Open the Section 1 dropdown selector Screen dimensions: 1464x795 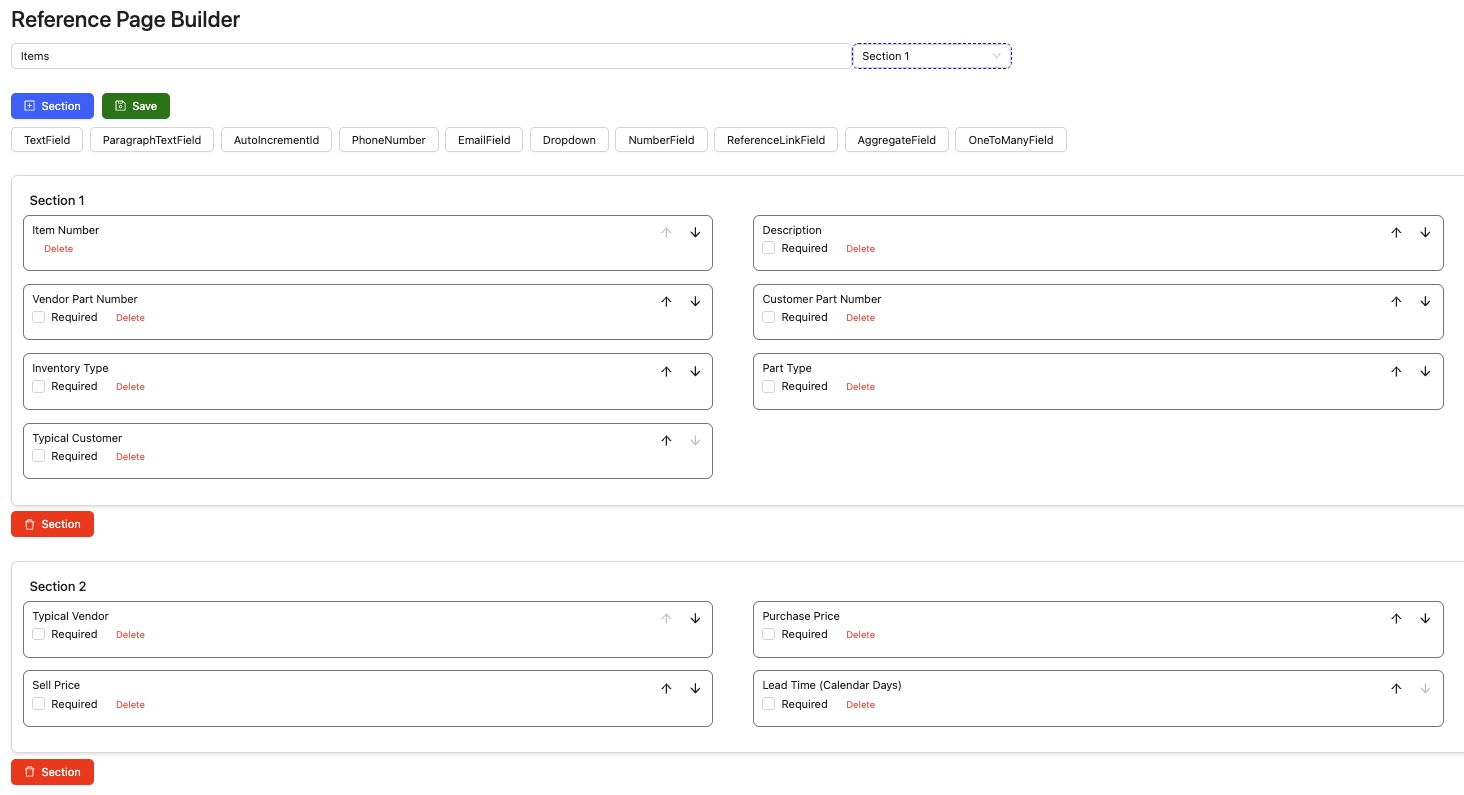(931, 56)
